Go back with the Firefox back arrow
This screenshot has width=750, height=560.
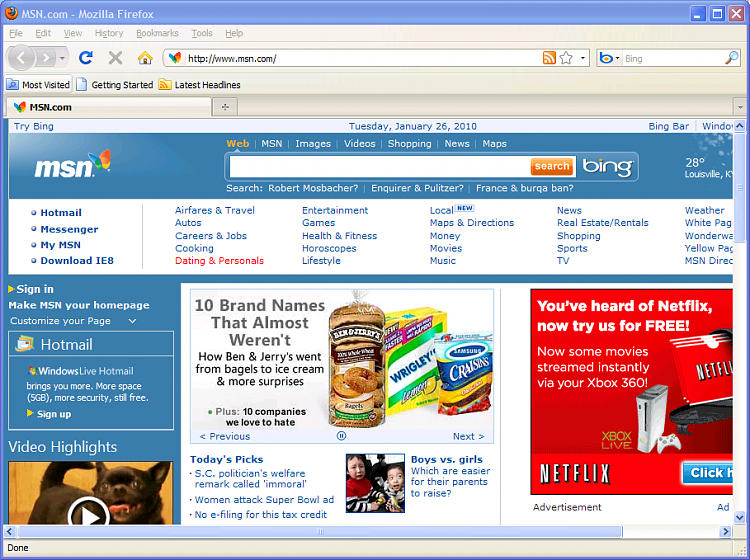pyautogui.click(x=21, y=58)
